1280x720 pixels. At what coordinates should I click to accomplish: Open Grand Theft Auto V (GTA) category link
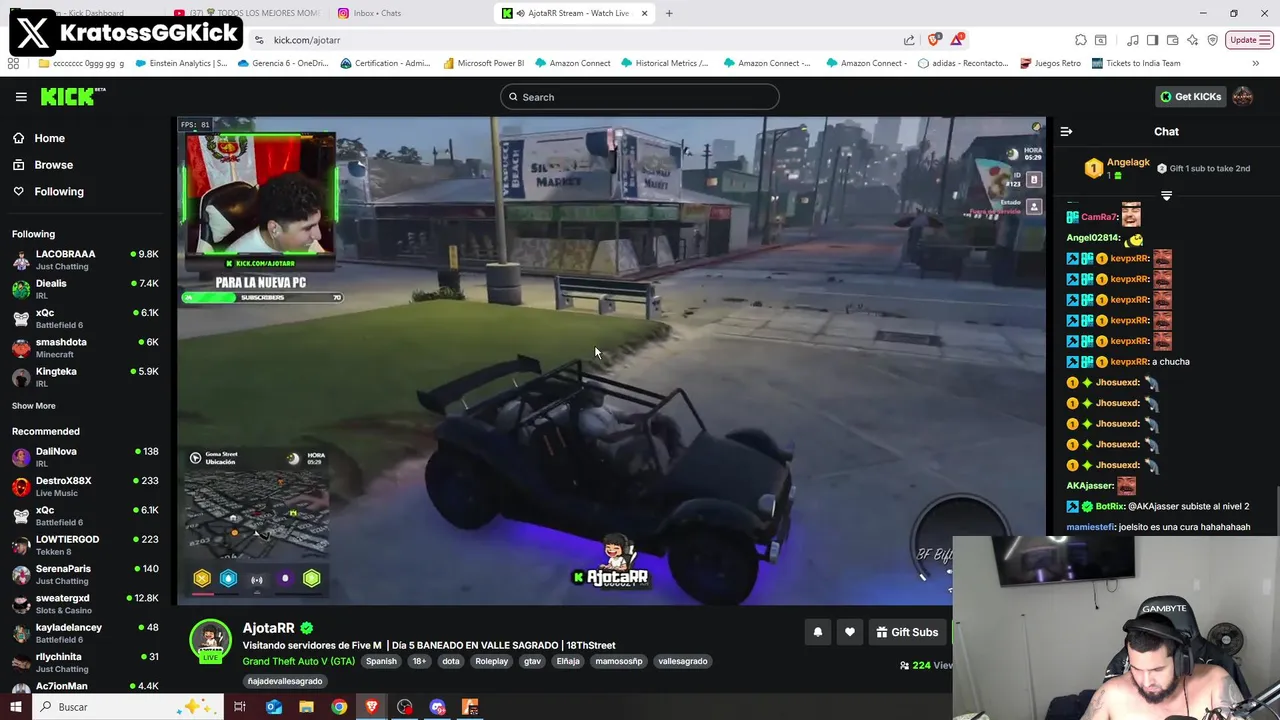298,661
